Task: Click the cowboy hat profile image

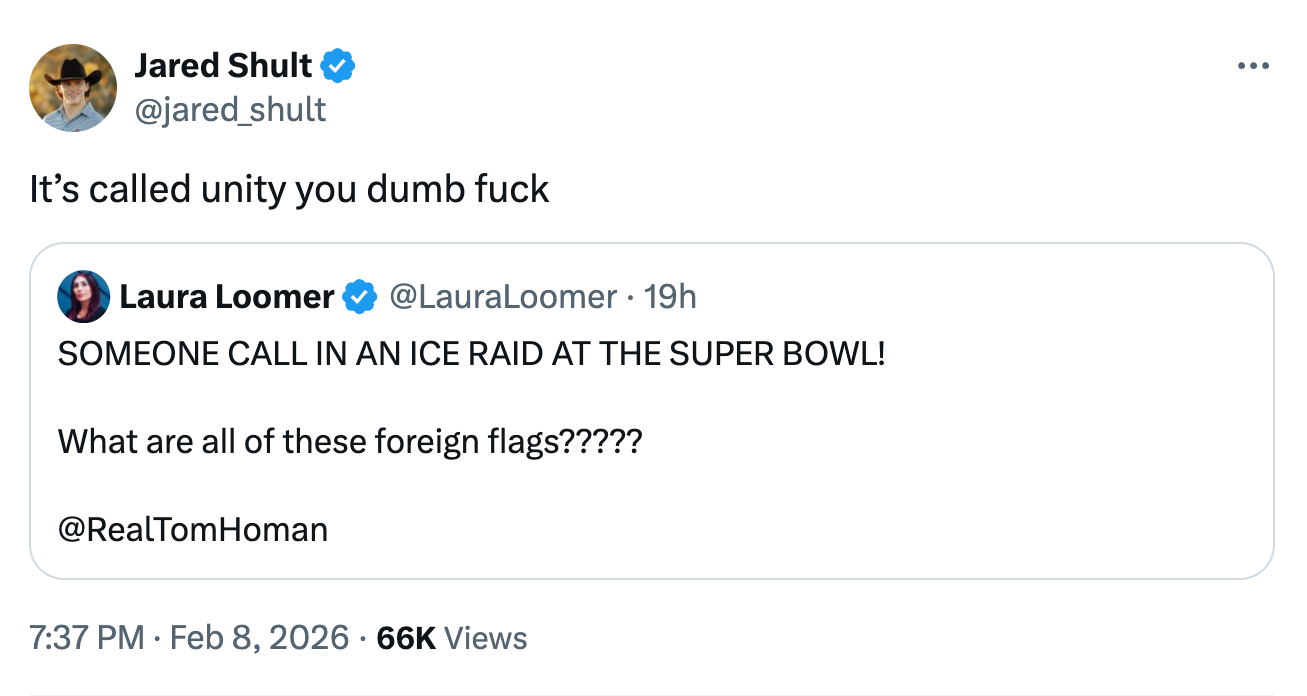Action: click(73, 87)
